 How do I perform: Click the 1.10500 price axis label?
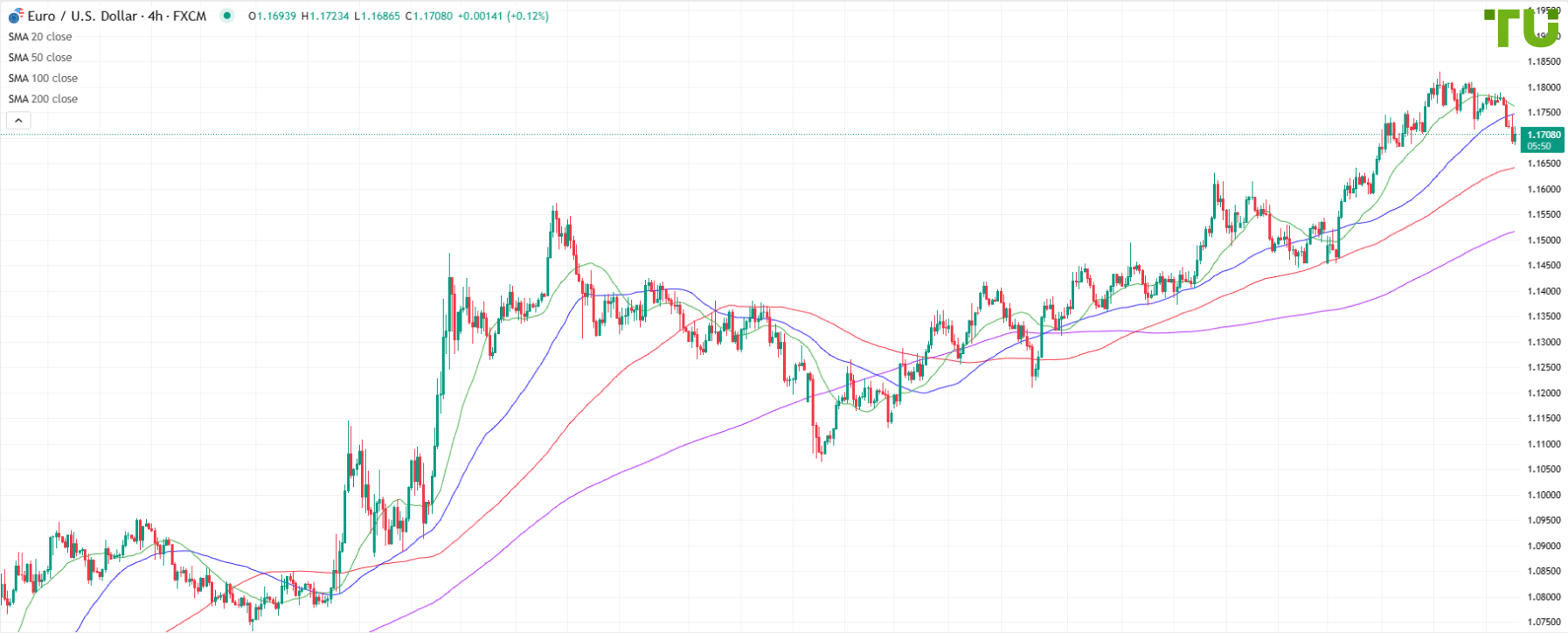point(1544,470)
